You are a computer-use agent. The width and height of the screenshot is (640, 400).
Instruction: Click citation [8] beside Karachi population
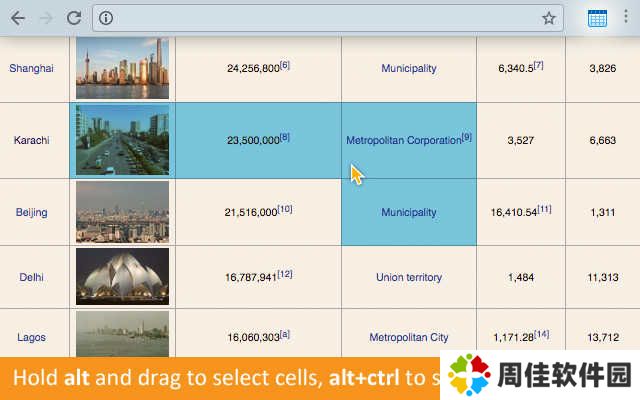pos(284,137)
